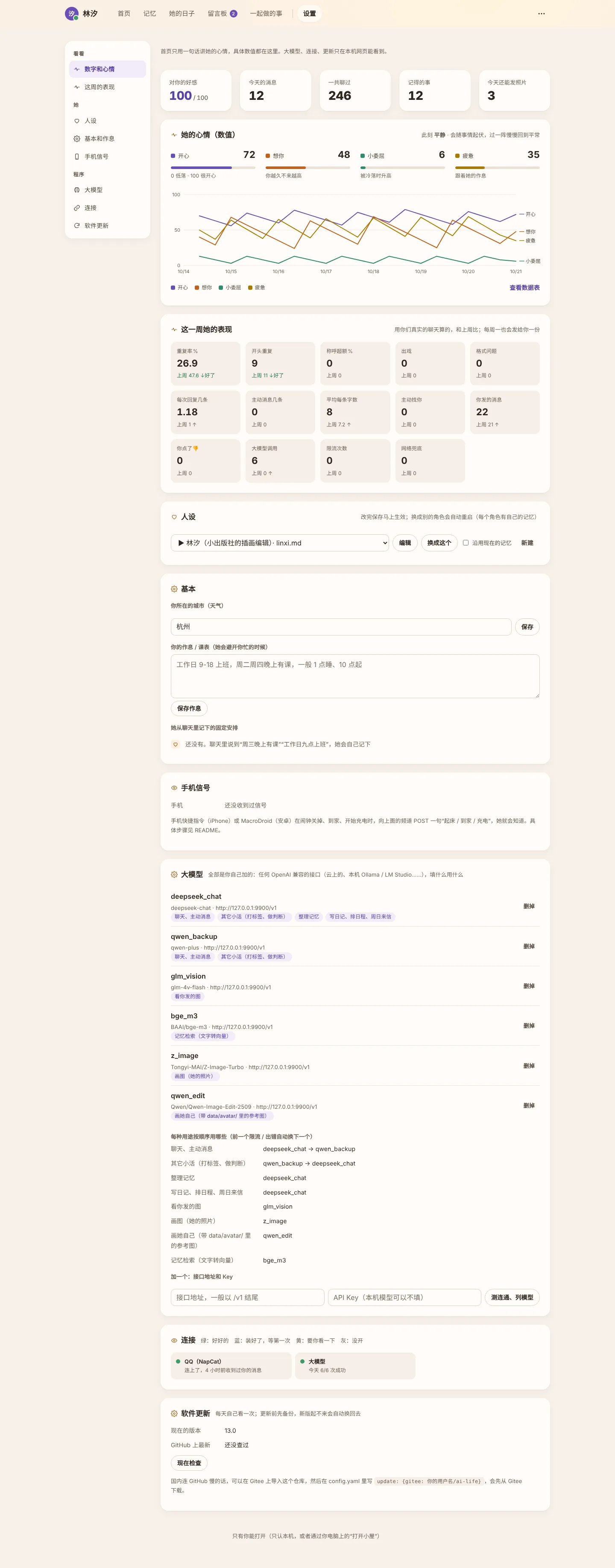Delete the glm_vision model

point(529,986)
